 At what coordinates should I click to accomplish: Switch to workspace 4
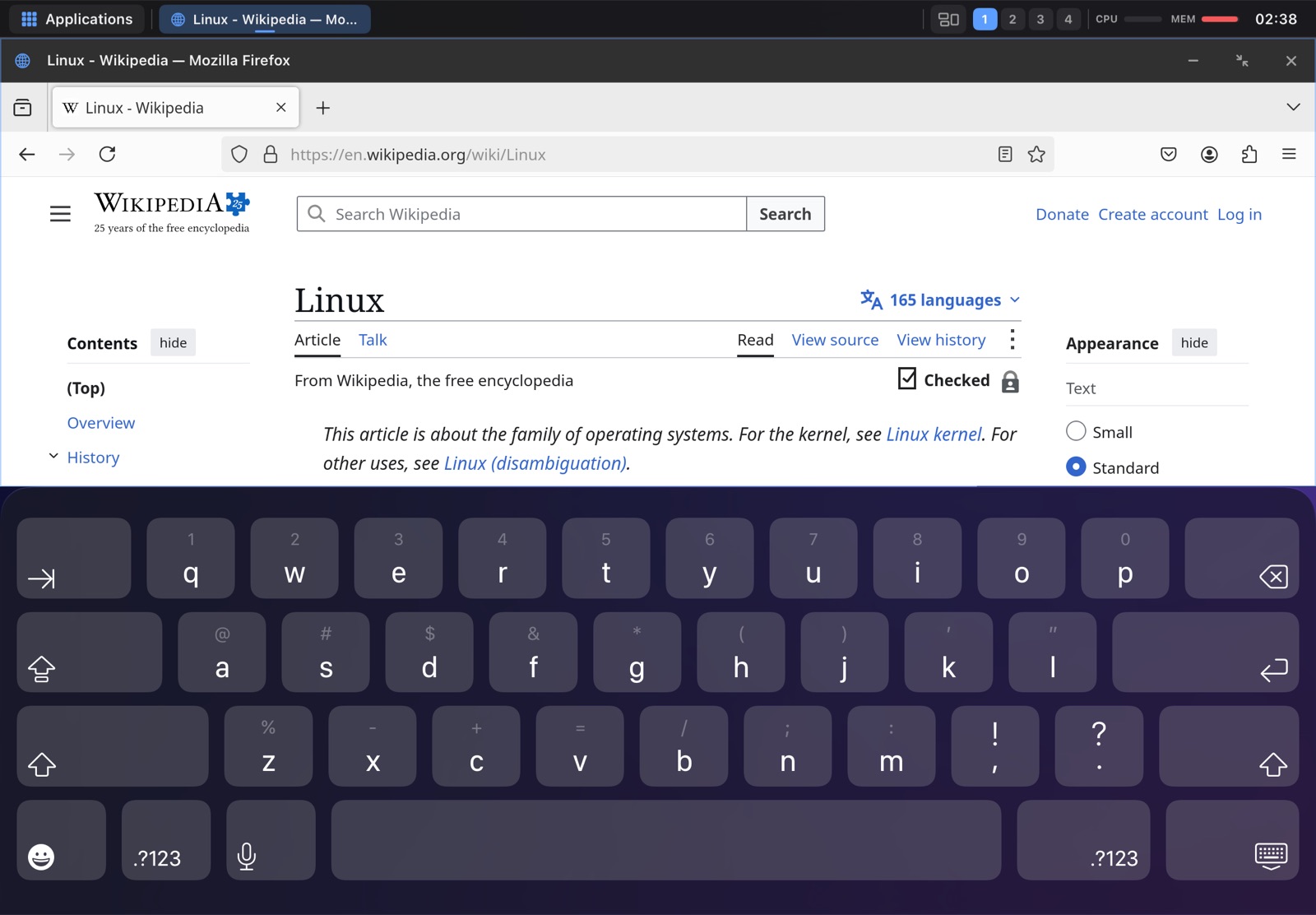point(1068,19)
